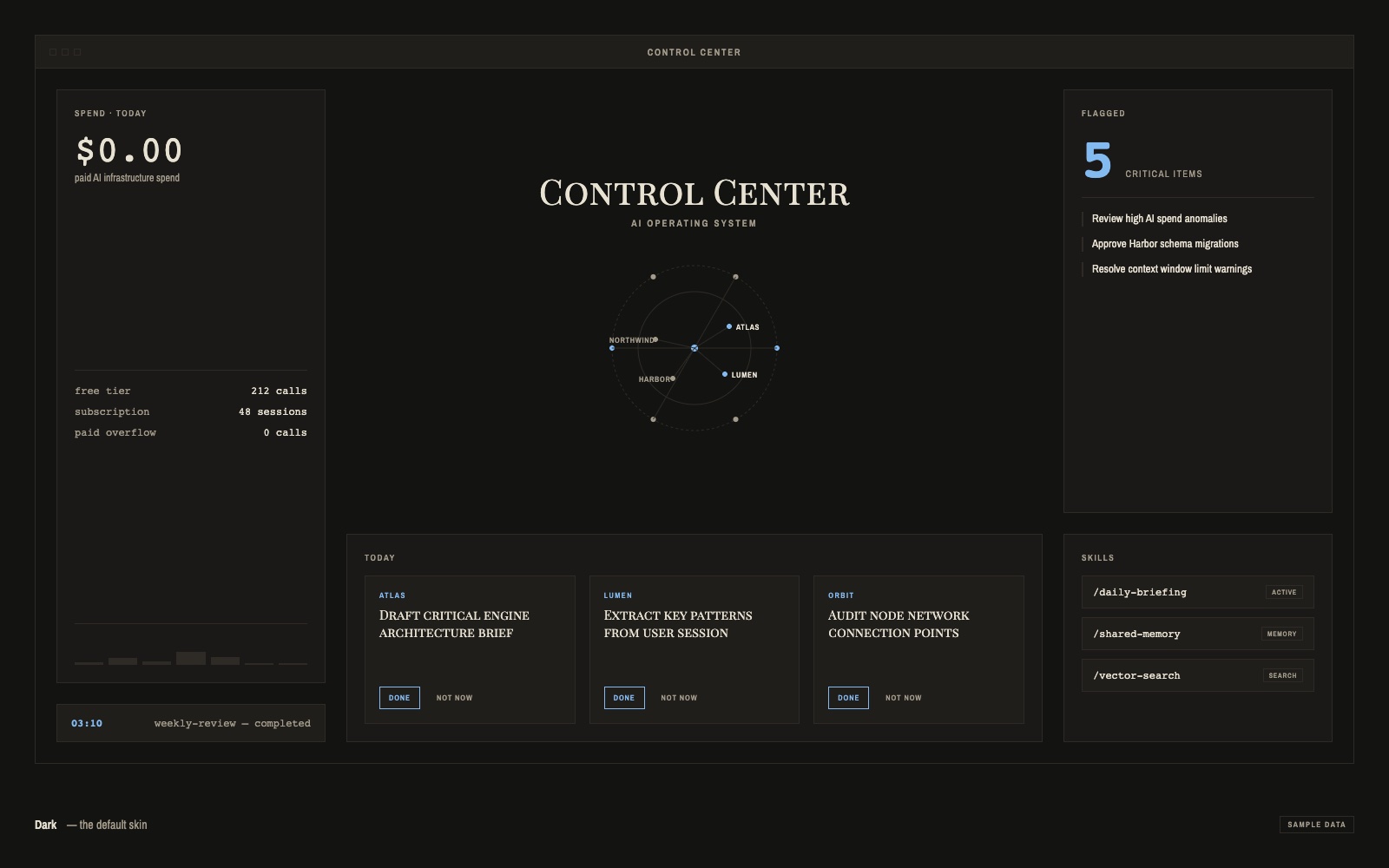This screenshot has height=868, width=1389.
Task: Select the Lumen node in the orbit diagram
Action: (725, 374)
